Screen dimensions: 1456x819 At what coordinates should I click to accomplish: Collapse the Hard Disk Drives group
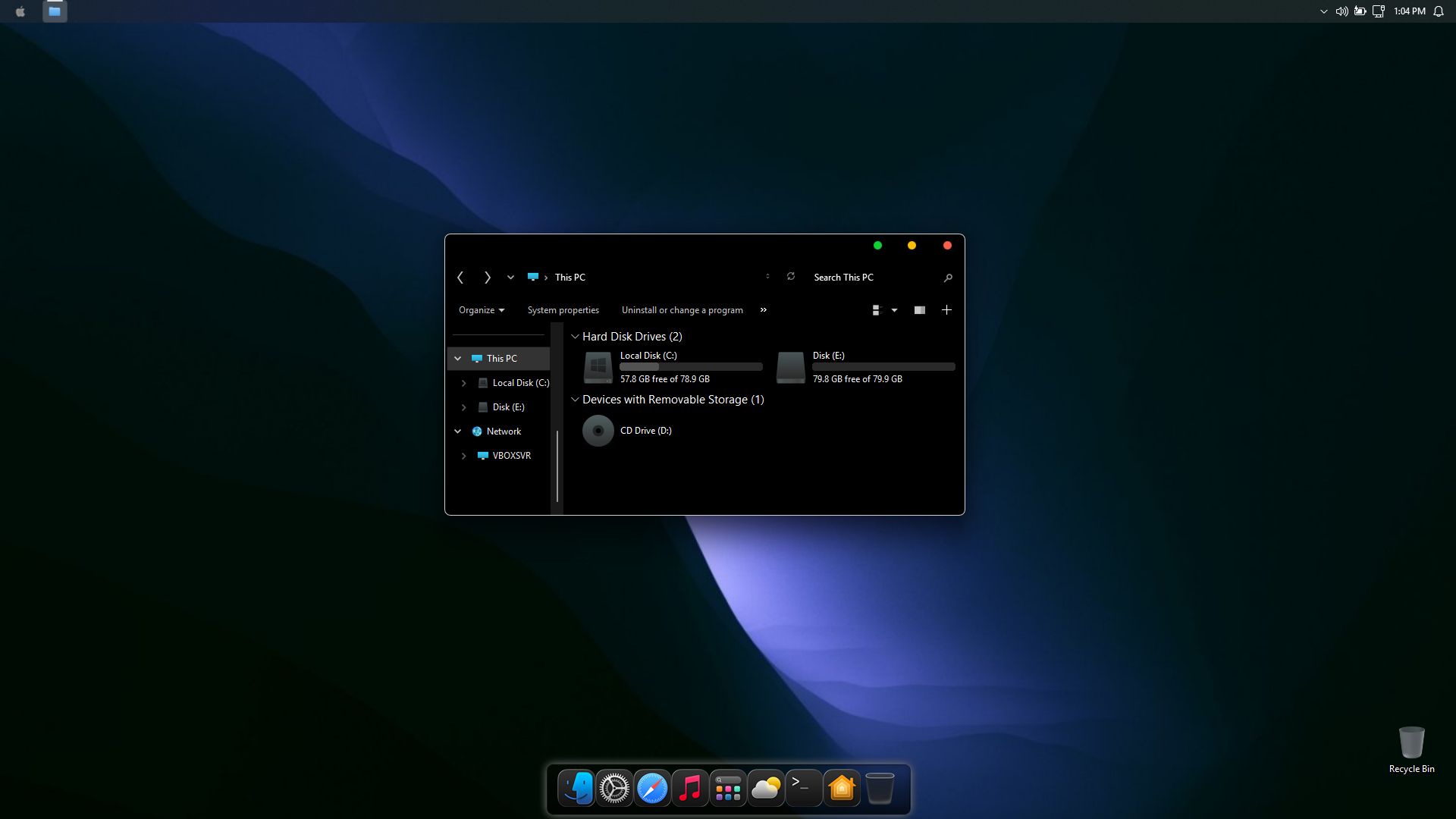point(575,337)
